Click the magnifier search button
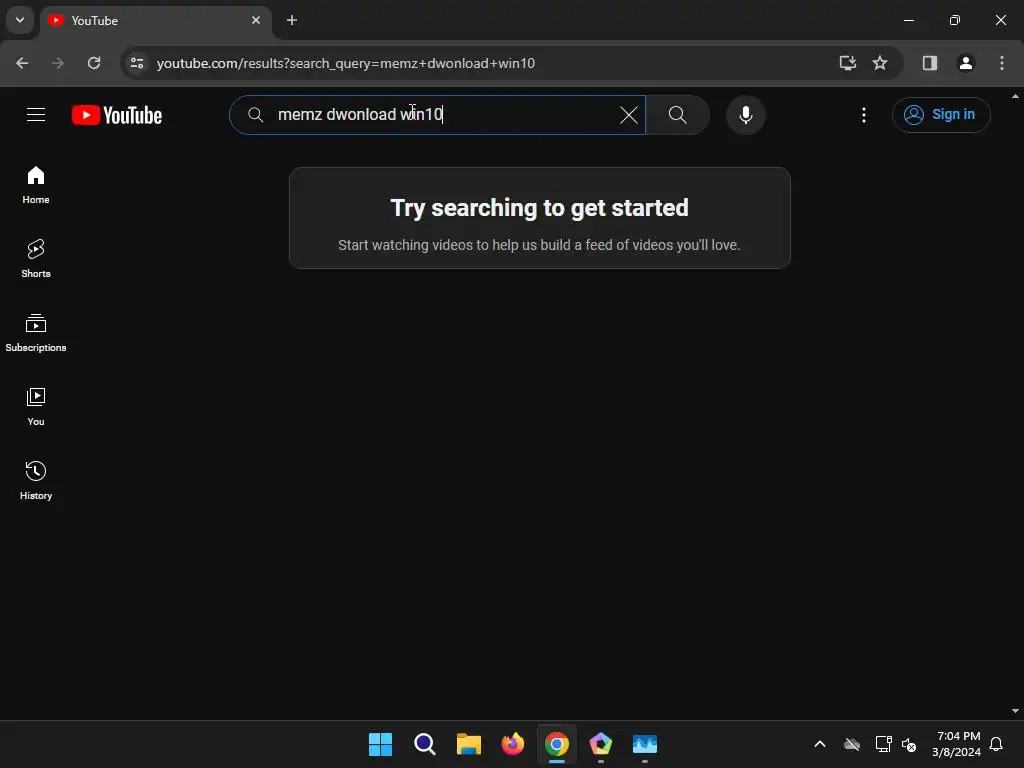 [x=677, y=115]
